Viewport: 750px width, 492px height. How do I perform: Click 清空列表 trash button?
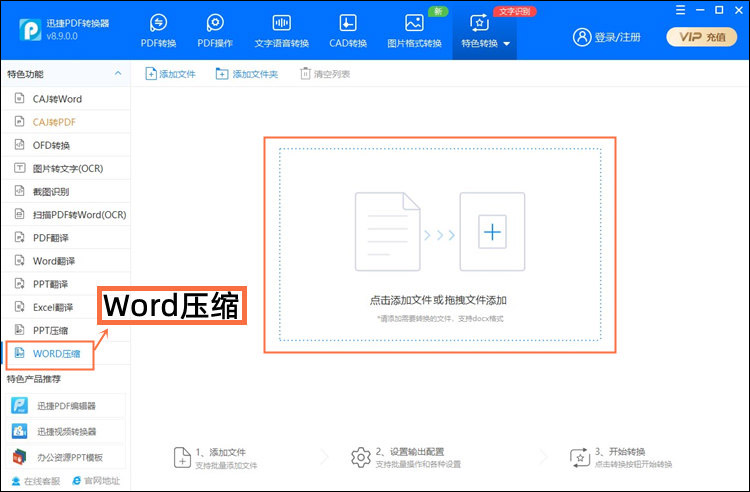325,74
